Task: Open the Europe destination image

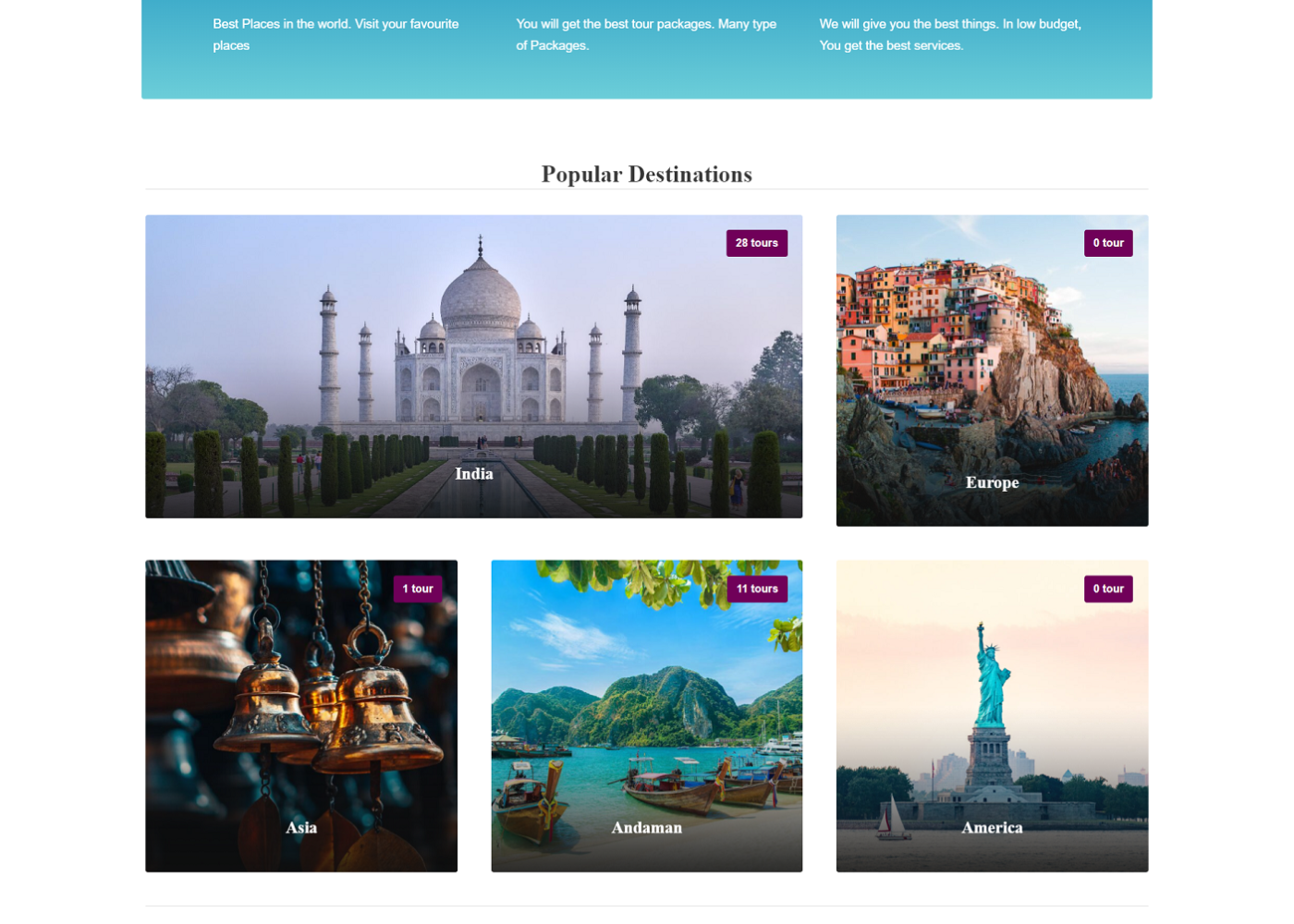Action: coord(992,371)
